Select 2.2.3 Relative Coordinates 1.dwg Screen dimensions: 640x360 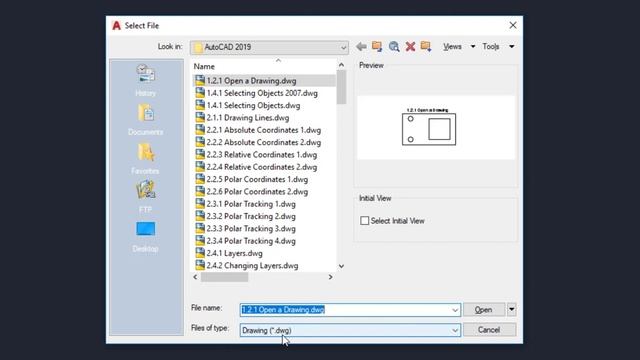[x=262, y=155]
